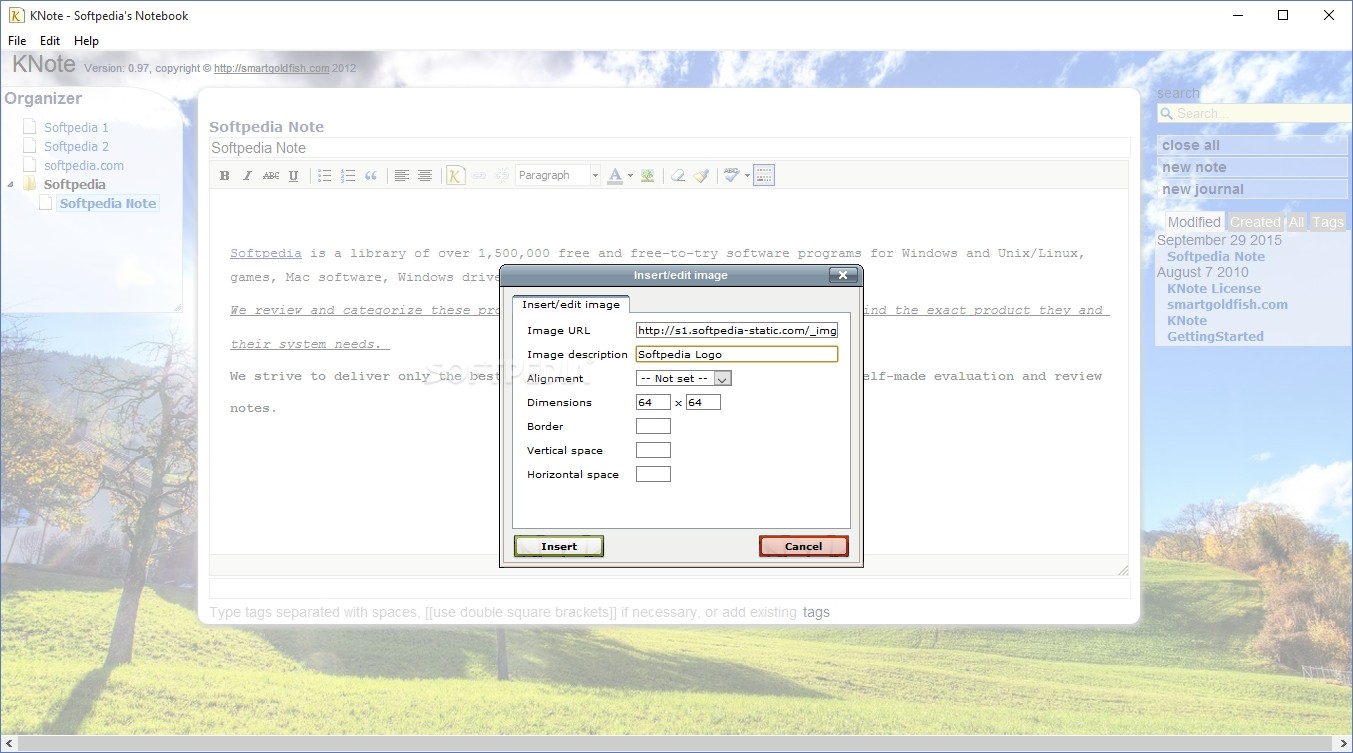Click the Horizontal space field

tap(653, 474)
